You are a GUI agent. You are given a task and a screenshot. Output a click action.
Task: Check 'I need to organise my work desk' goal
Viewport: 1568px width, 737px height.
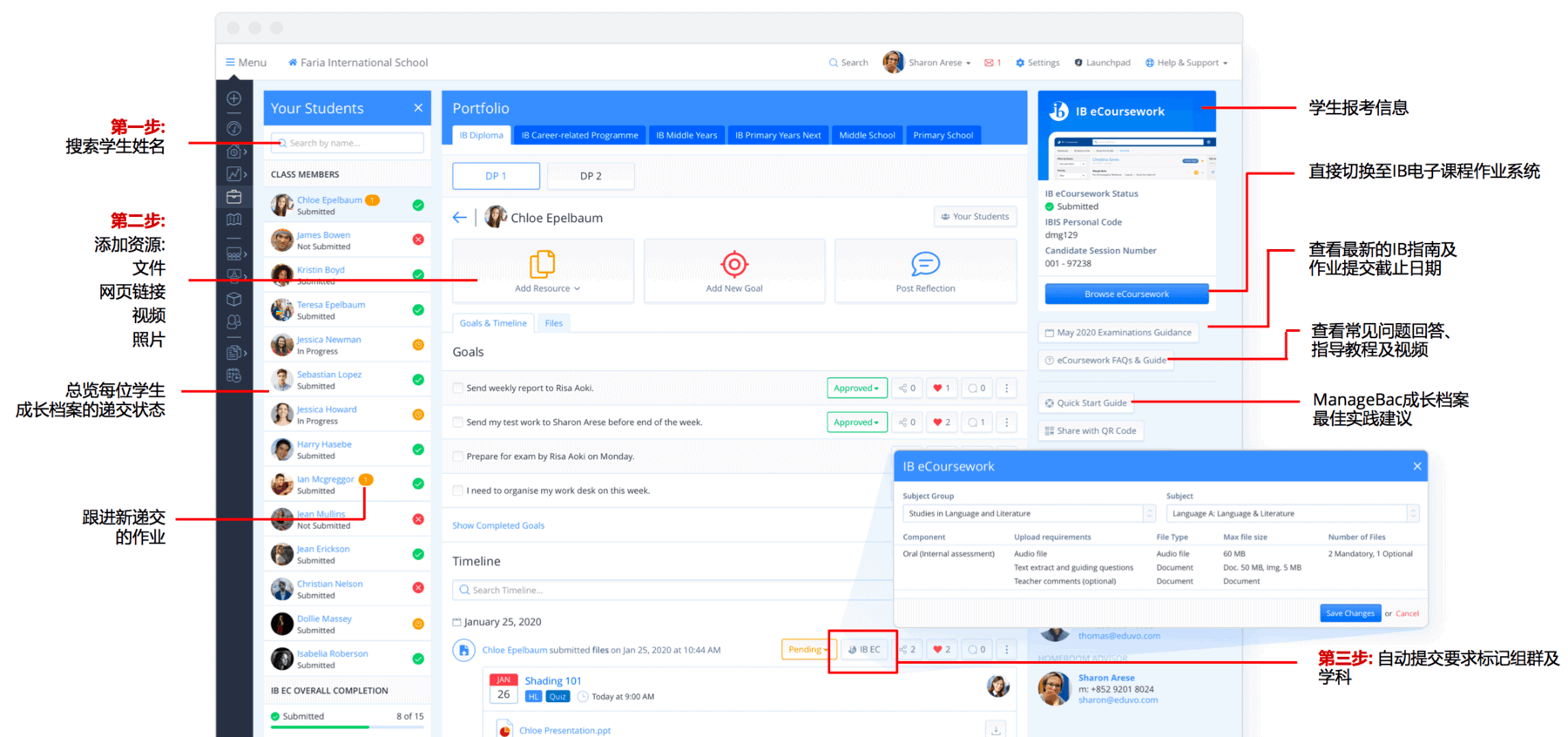(458, 490)
